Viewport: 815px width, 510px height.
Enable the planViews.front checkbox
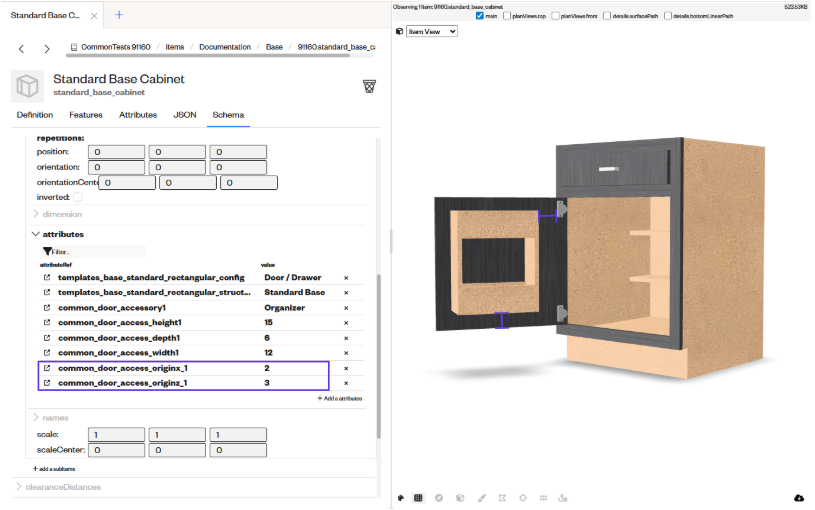coord(555,16)
